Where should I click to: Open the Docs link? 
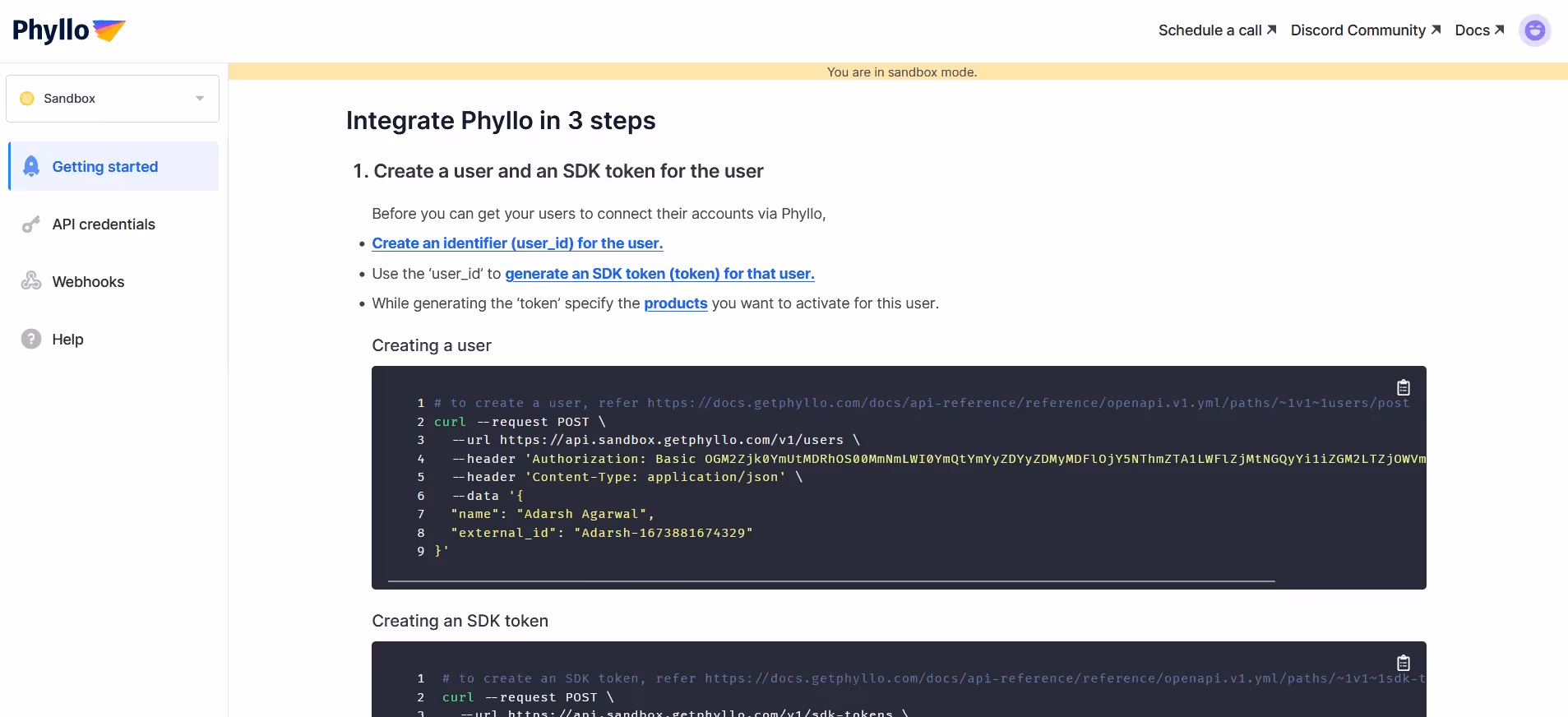[x=1479, y=30]
